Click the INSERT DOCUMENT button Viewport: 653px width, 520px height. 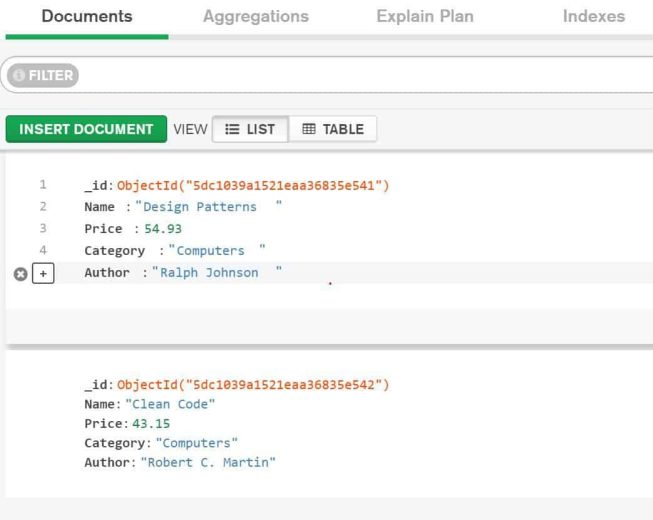click(86, 129)
